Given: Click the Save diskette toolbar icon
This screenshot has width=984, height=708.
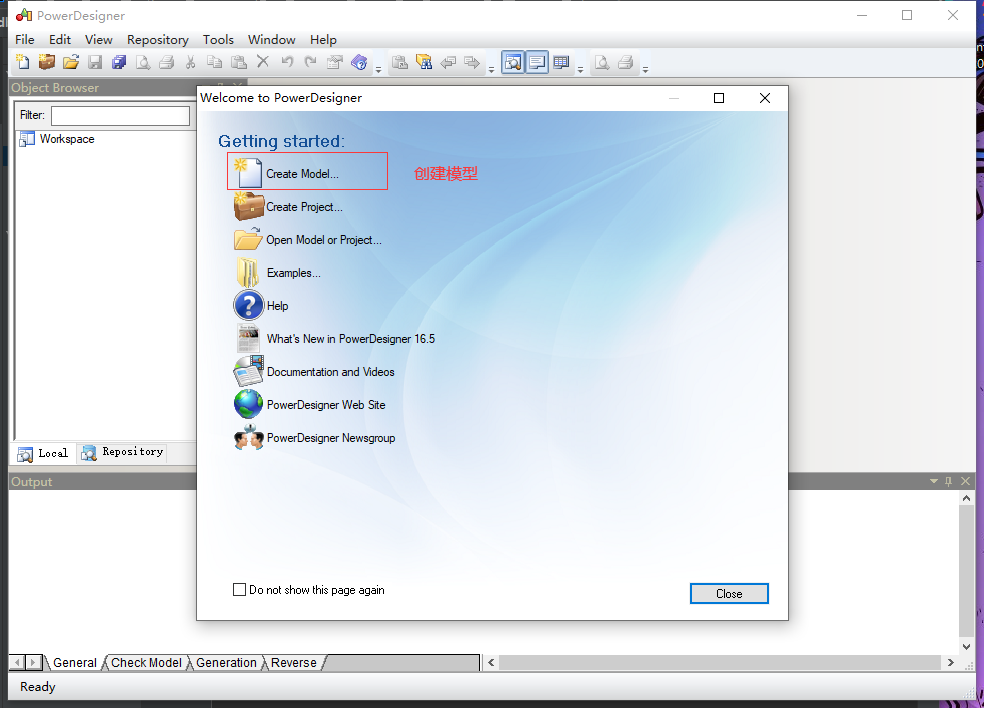Looking at the screenshot, I should pyautogui.click(x=95, y=62).
